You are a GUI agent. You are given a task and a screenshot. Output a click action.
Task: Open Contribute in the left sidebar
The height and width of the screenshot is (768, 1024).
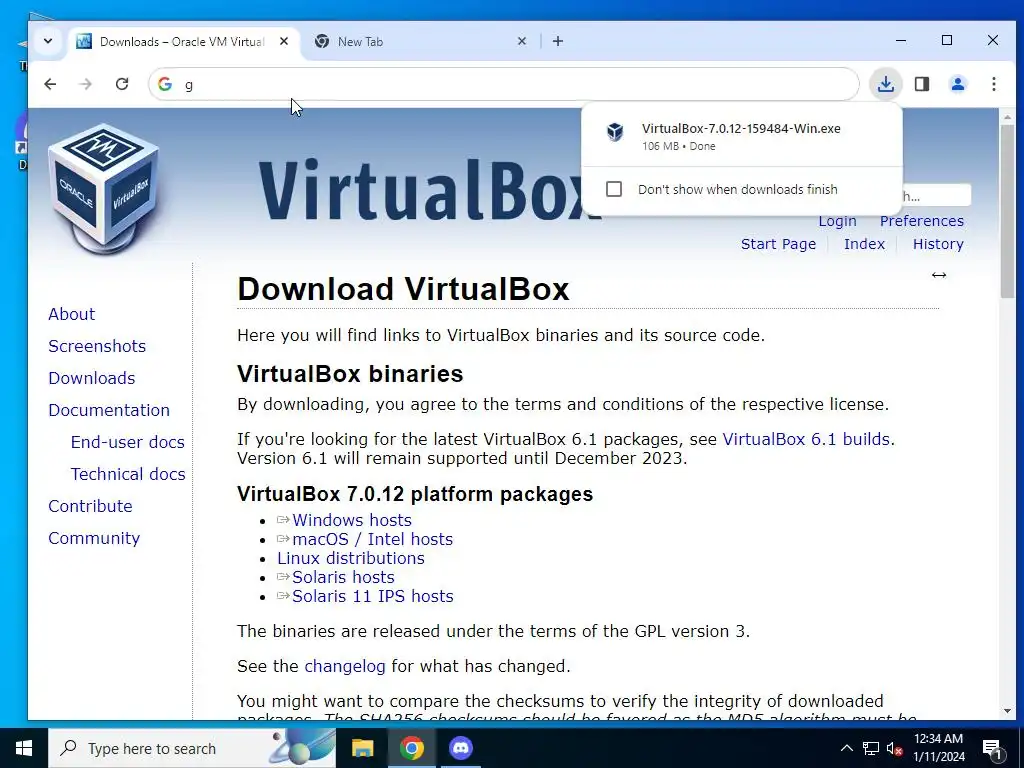click(90, 506)
